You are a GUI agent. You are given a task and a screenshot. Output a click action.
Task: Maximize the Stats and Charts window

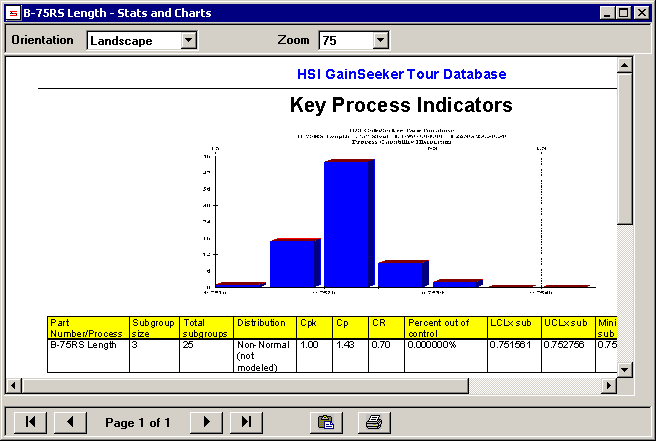click(624, 13)
